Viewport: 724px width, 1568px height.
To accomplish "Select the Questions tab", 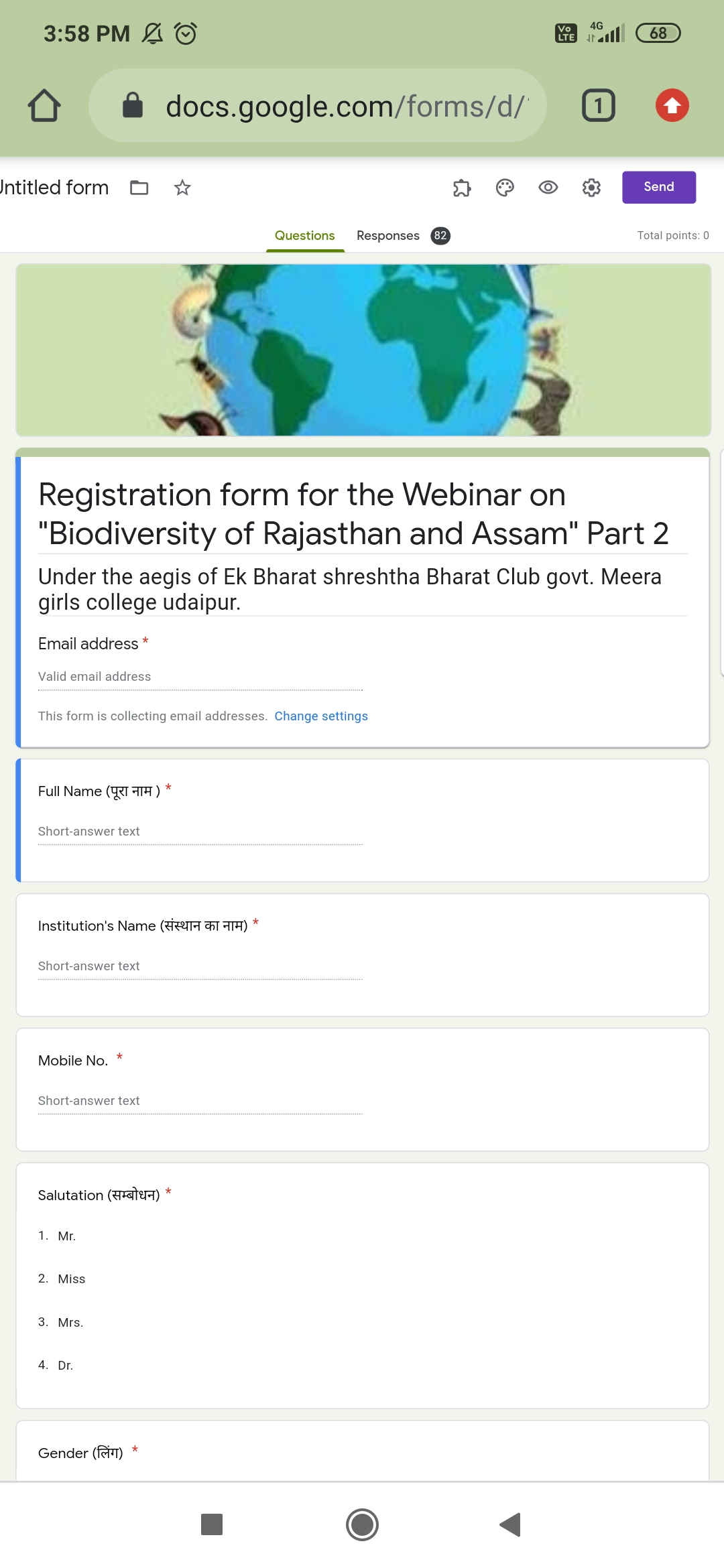I will point(305,235).
